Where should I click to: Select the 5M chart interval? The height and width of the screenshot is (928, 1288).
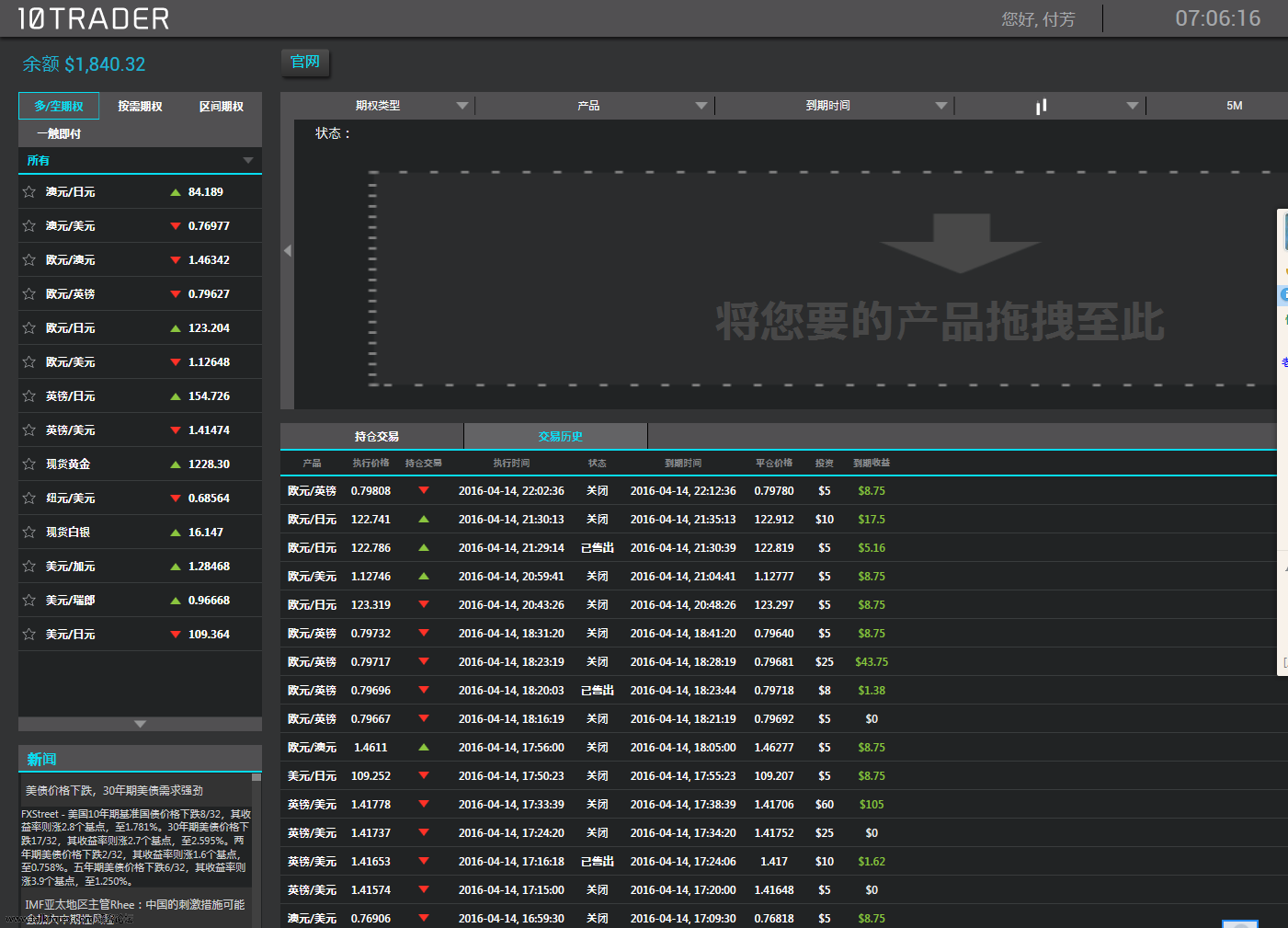1234,106
